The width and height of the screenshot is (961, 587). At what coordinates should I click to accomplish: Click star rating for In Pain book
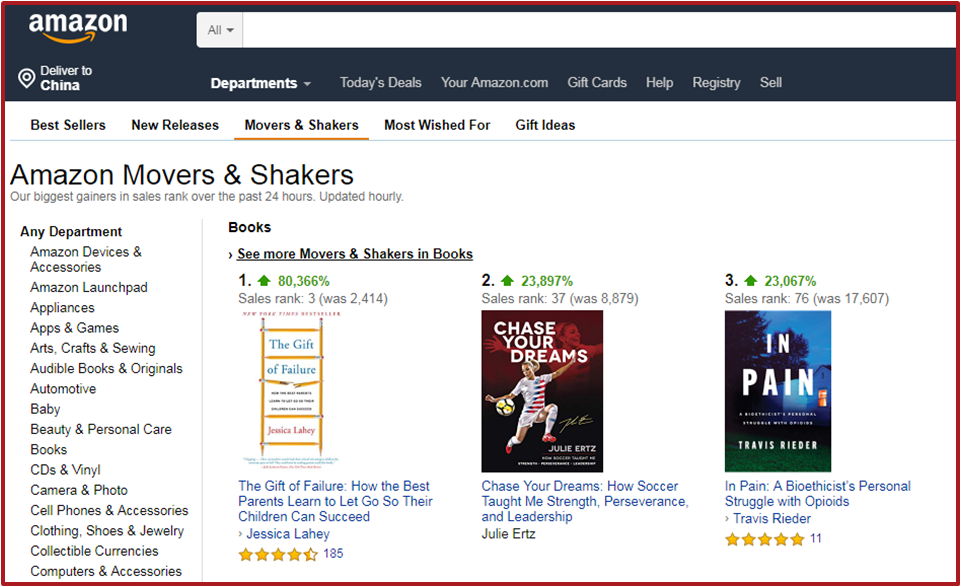coord(764,539)
